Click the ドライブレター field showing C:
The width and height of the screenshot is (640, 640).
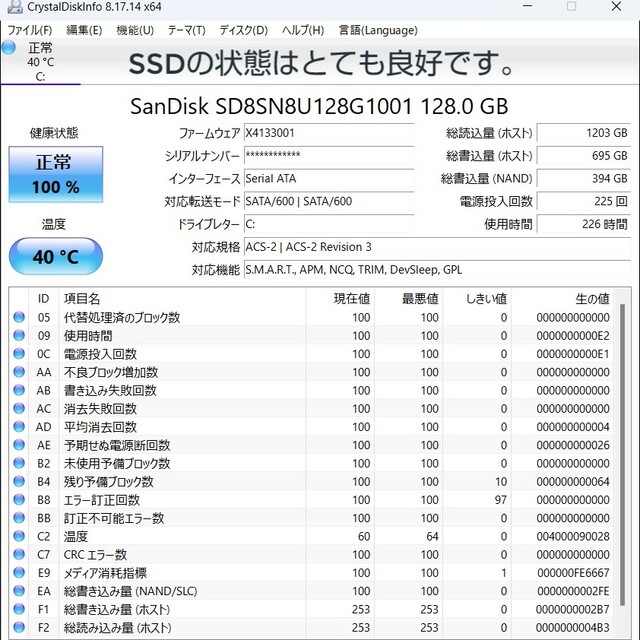[x=329, y=224]
